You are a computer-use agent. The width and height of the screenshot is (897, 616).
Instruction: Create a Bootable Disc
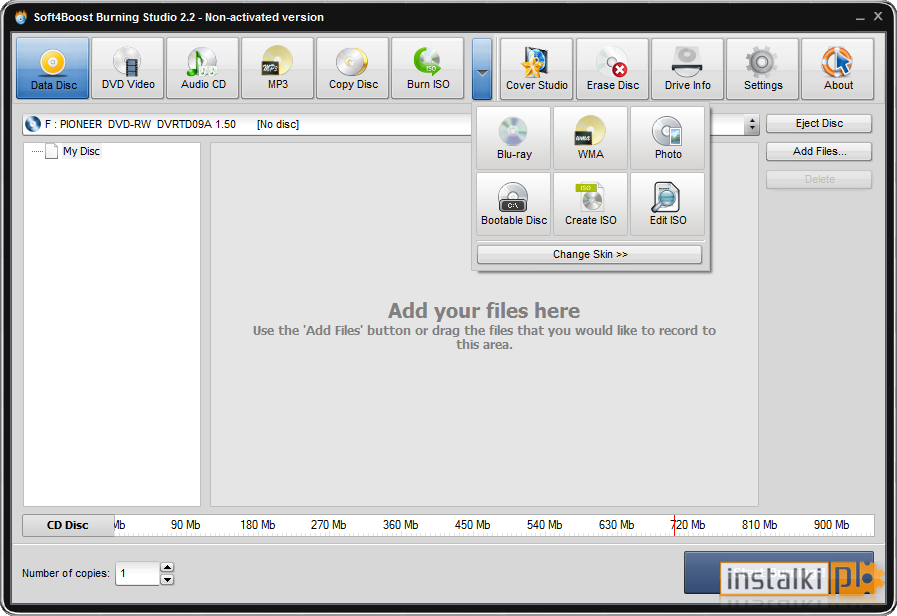click(514, 204)
